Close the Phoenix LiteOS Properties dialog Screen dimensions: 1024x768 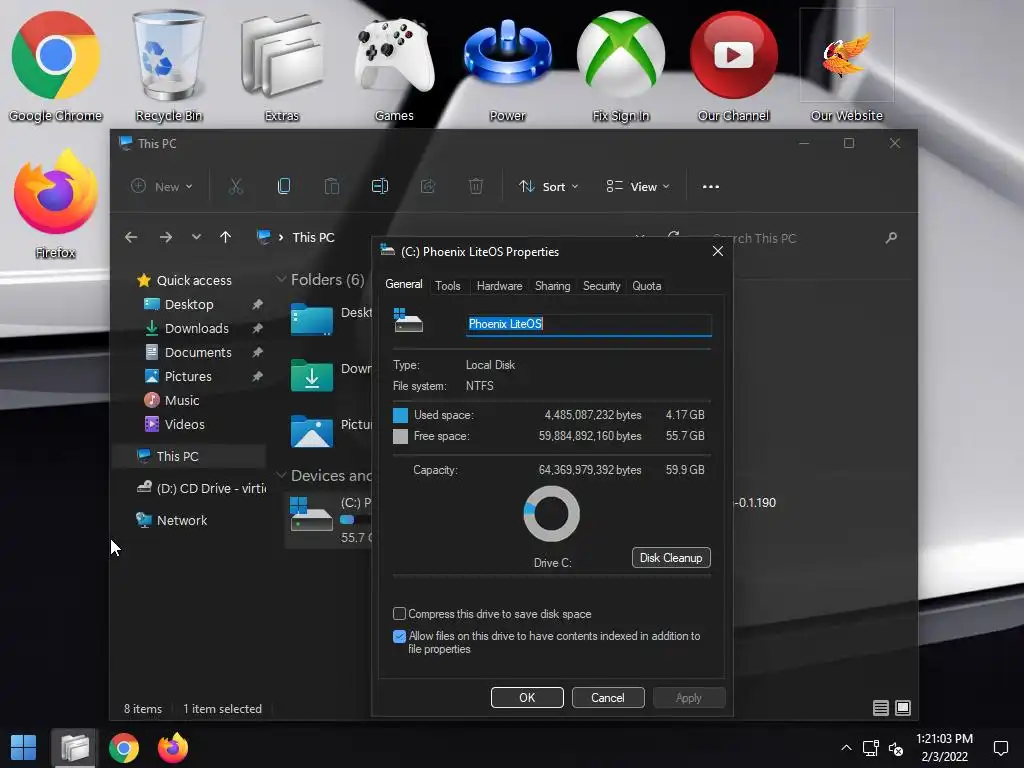(718, 251)
